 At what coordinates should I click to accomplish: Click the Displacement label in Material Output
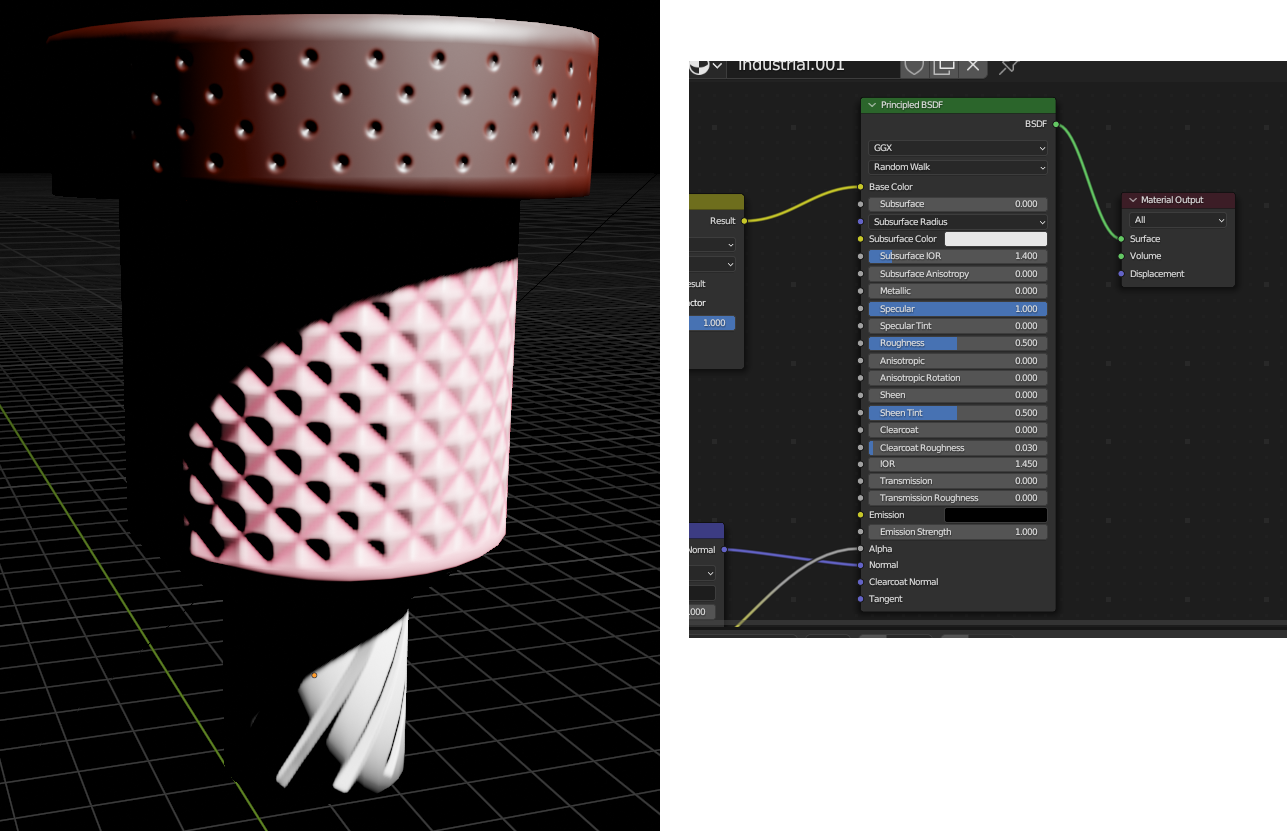click(1157, 274)
